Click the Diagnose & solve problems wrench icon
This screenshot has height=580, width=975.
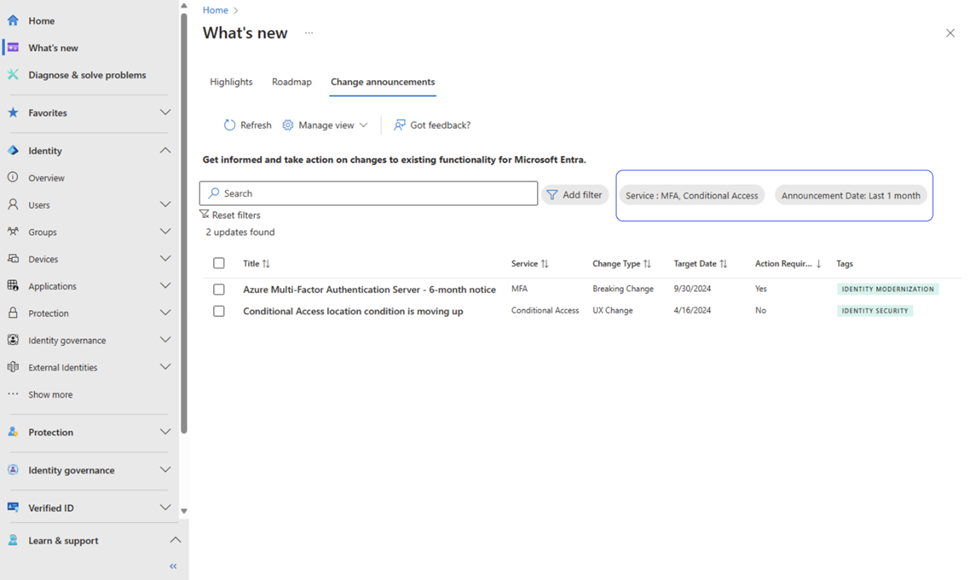pyautogui.click(x=13, y=75)
